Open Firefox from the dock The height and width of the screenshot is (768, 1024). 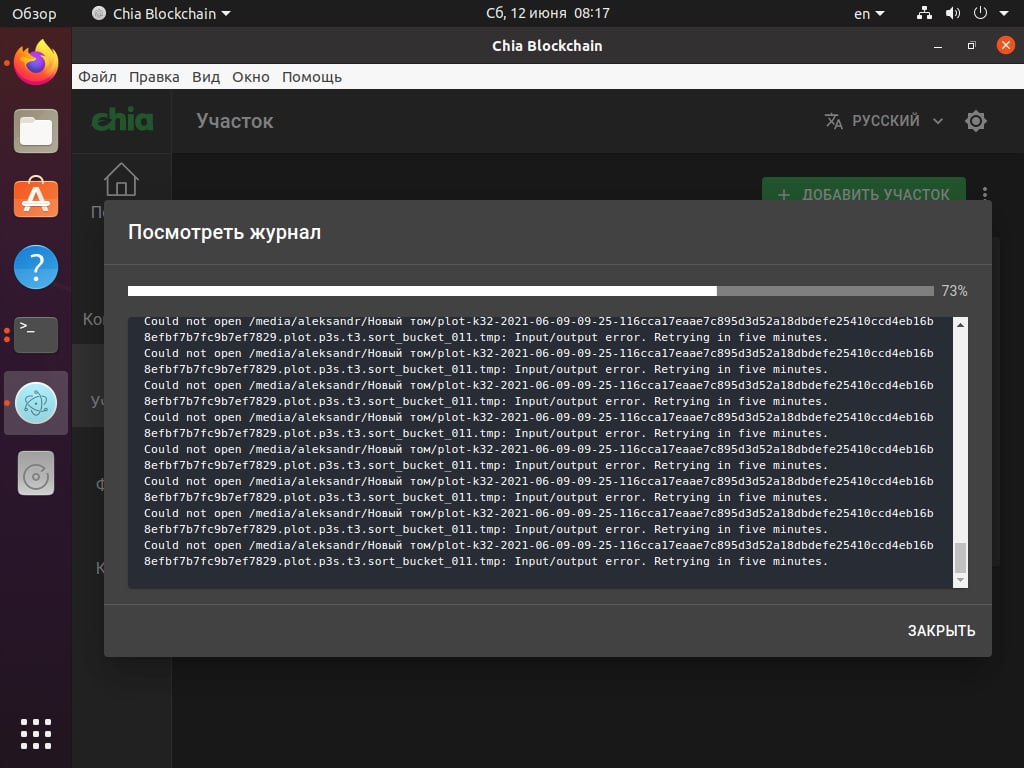point(36,62)
